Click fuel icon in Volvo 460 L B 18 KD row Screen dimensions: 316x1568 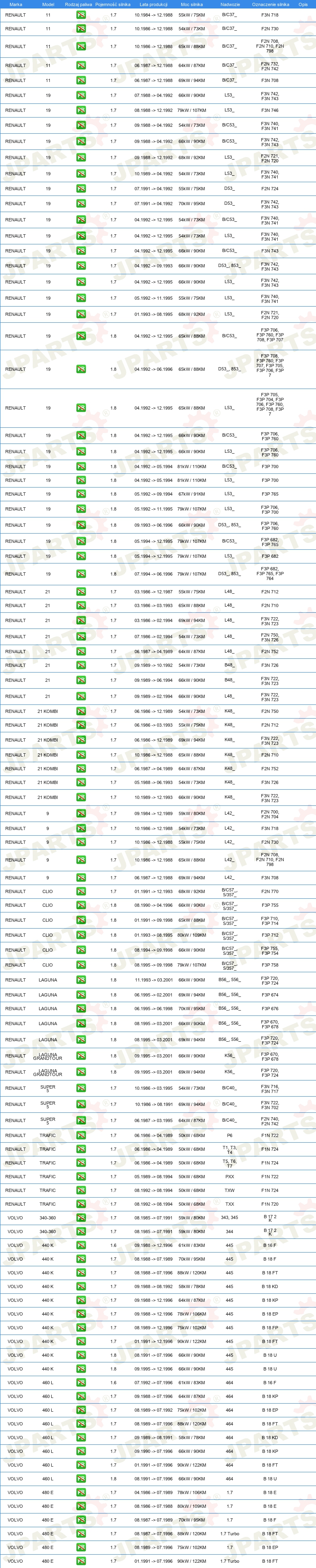pos(81,1438)
